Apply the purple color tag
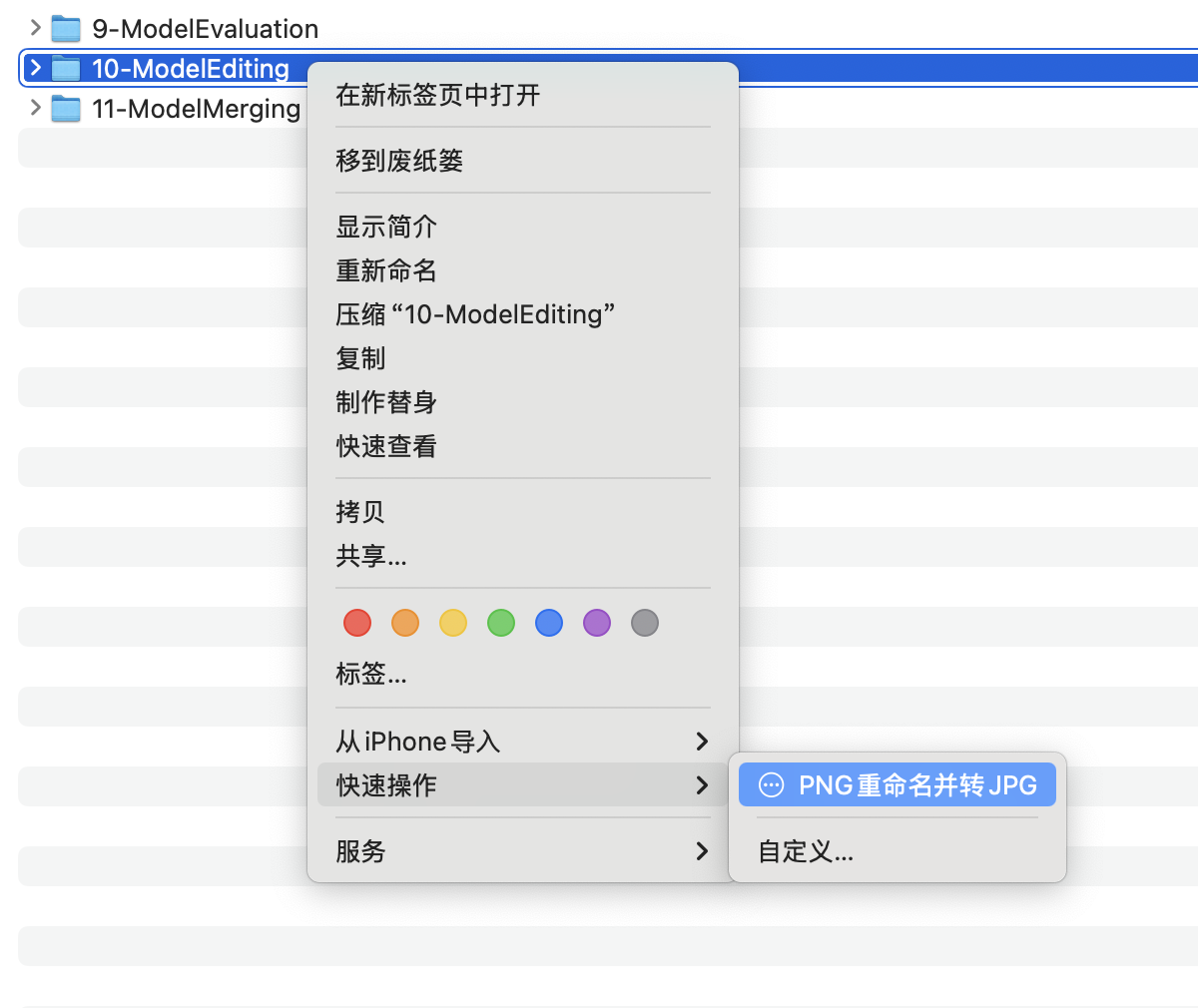Viewport: 1198px width, 1008px height. 597,623
